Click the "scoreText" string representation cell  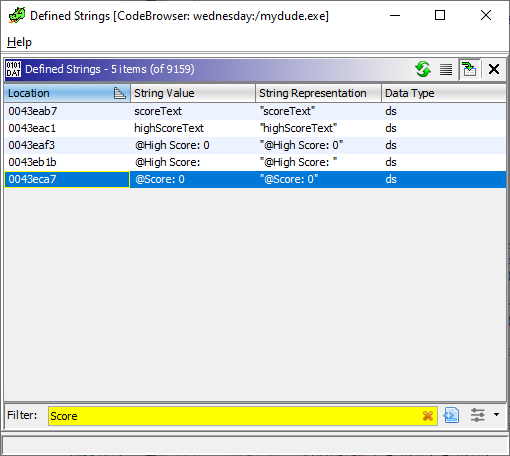[x=287, y=111]
